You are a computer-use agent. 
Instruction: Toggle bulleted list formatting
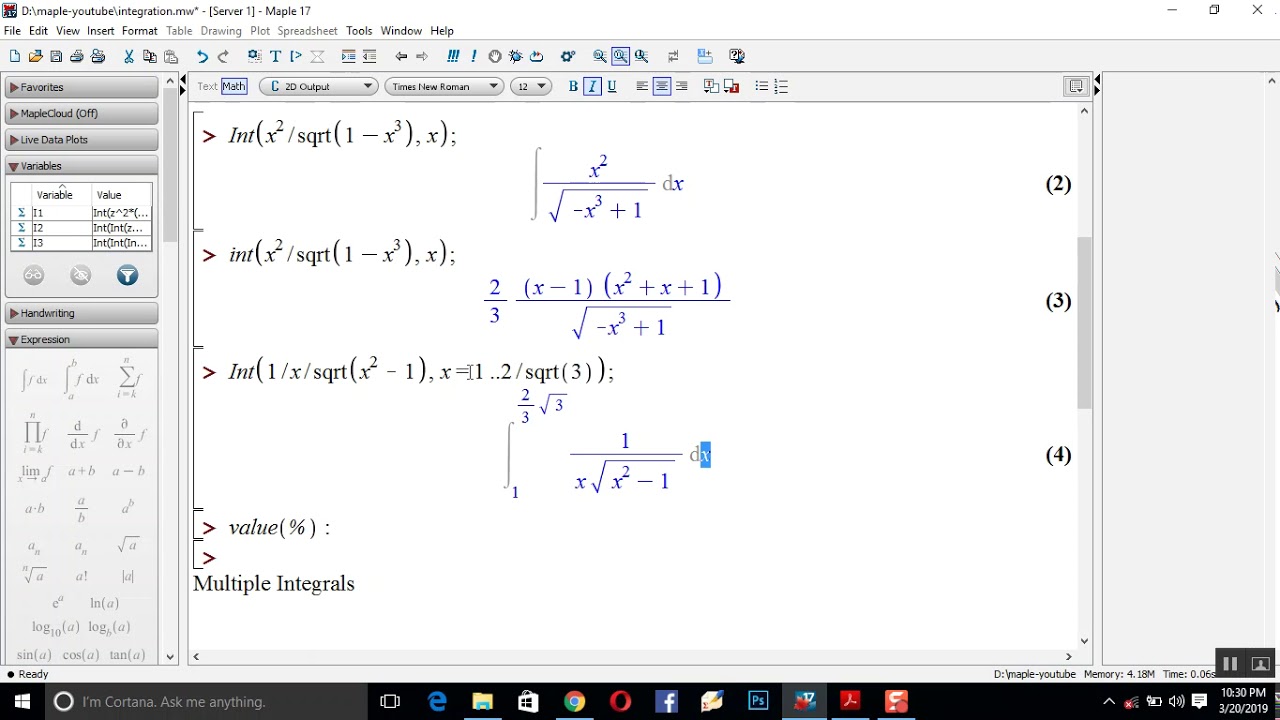[x=762, y=87]
